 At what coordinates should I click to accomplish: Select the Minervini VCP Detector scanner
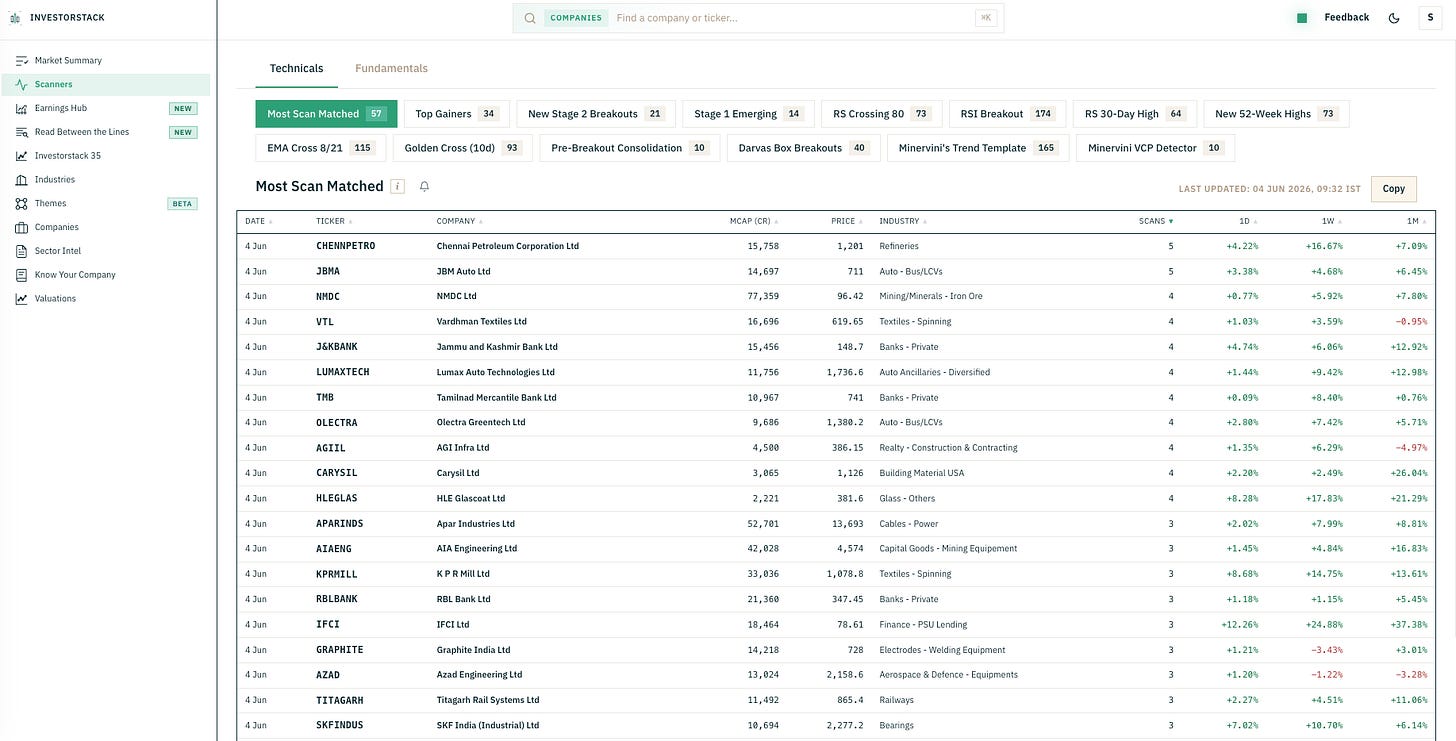click(x=1155, y=148)
